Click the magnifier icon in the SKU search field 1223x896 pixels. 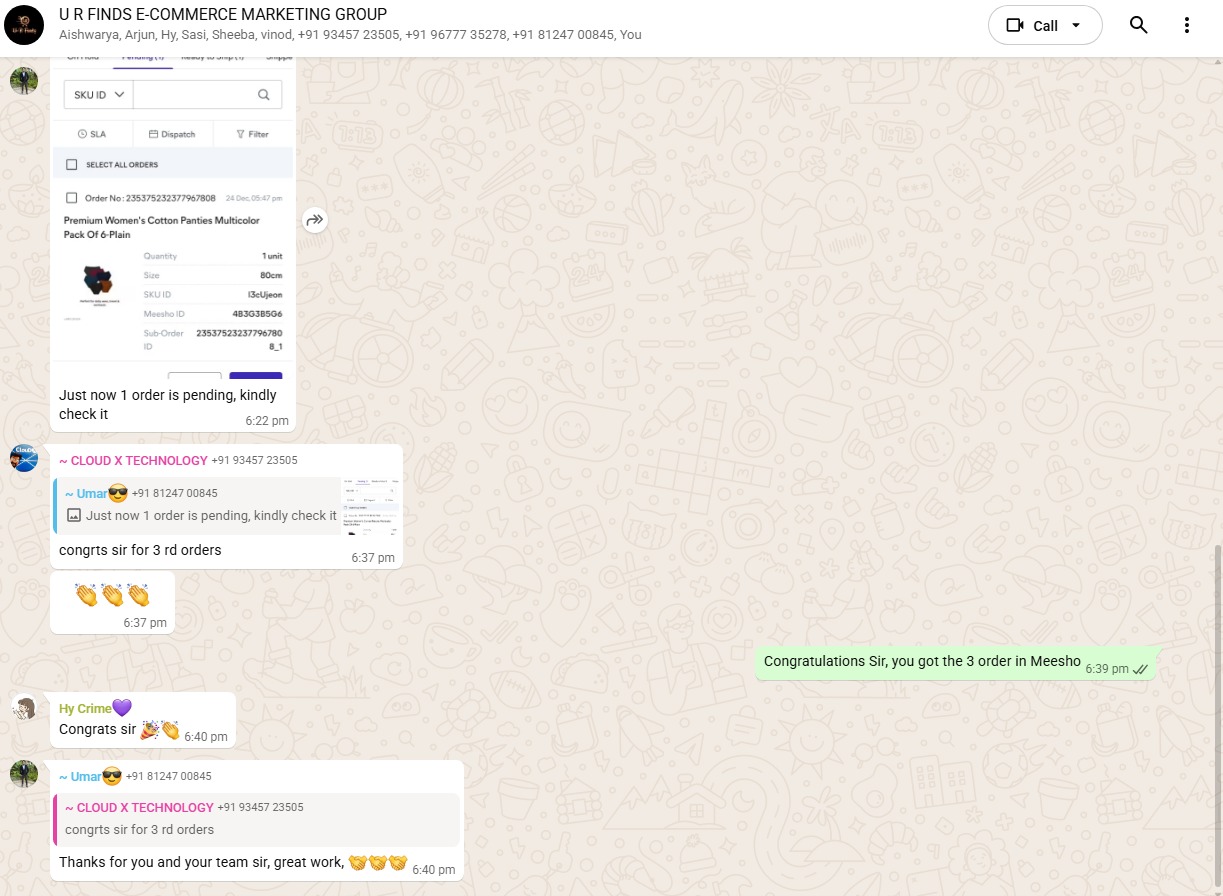(263, 94)
